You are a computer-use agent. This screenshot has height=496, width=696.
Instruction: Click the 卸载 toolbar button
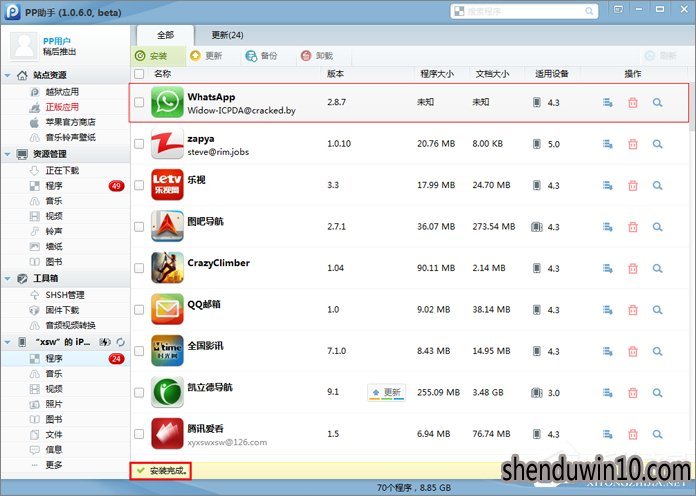pyautogui.click(x=317, y=56)
